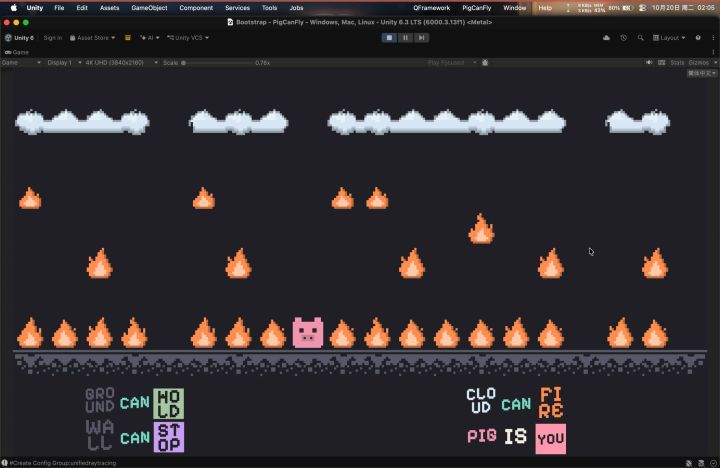Click the IS word block
720x468 pixels.
click(515, 436)
